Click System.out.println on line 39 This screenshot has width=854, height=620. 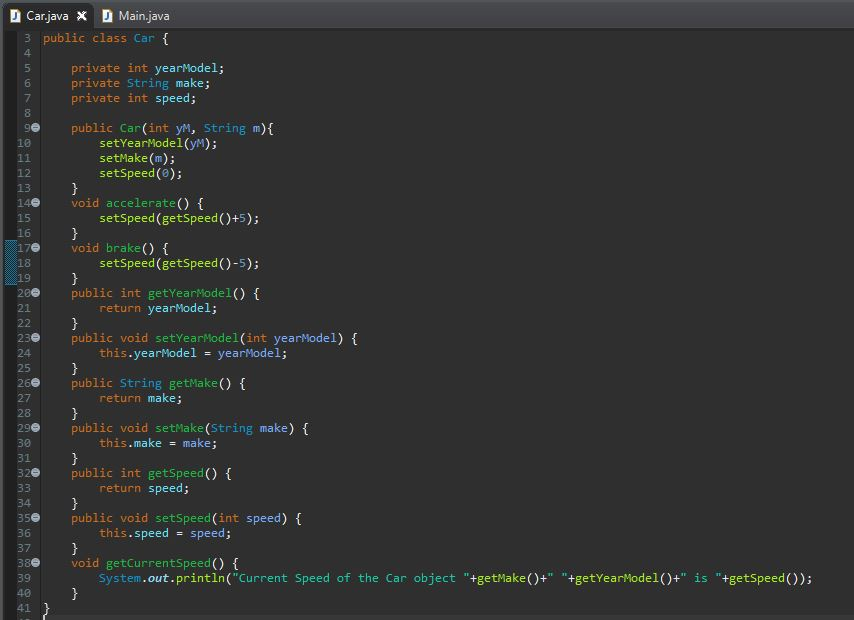pyautogui.click(x=162, y=578)
